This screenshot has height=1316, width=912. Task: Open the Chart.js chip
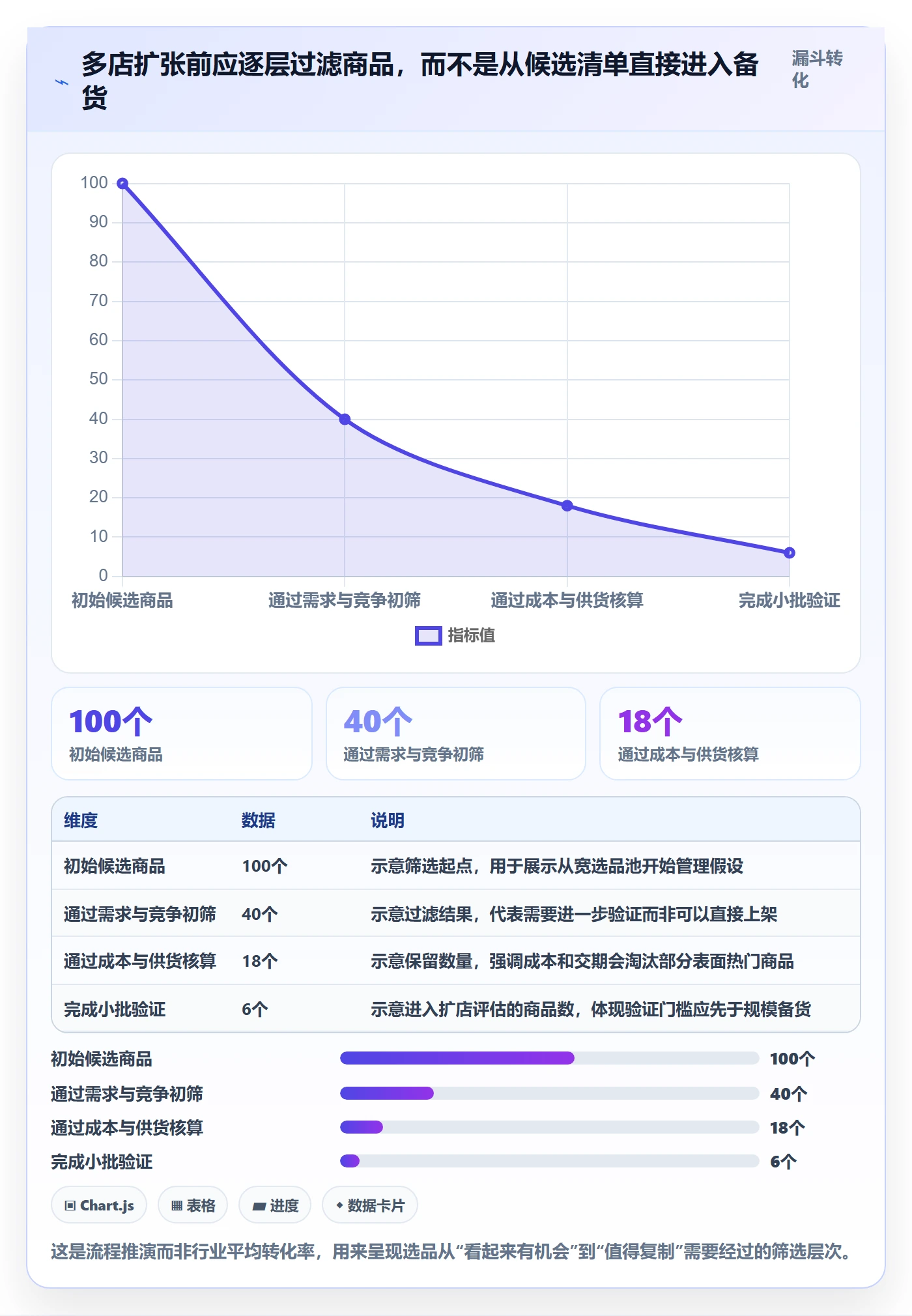(99, 1205)
